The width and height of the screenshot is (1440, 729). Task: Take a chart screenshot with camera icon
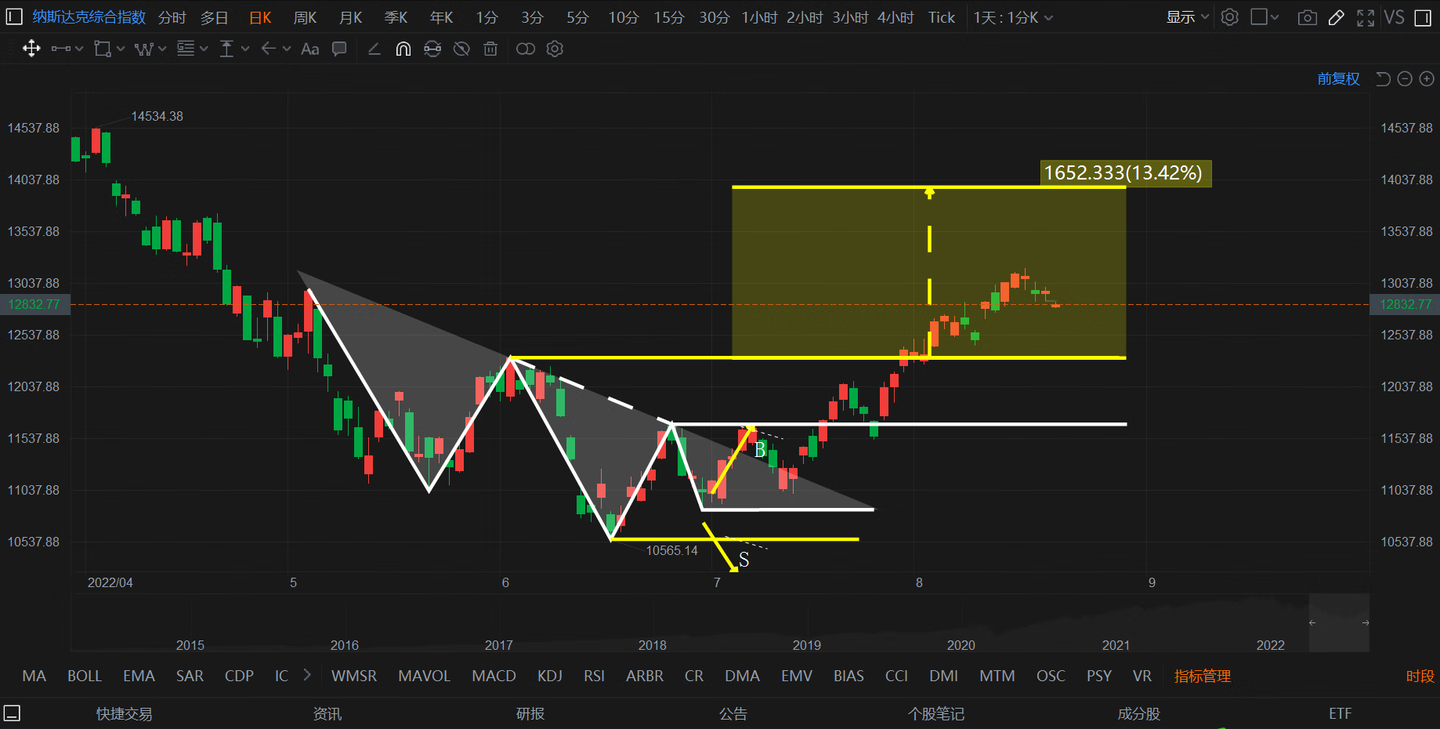1307,17
